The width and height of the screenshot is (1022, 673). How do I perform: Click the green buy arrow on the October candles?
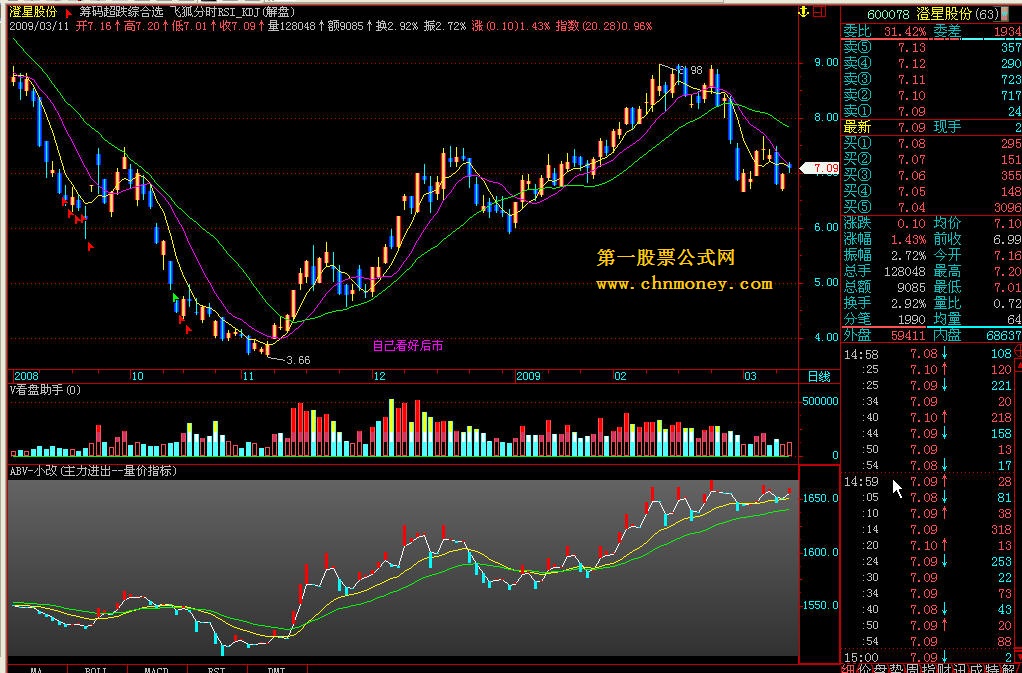[175, 297]
